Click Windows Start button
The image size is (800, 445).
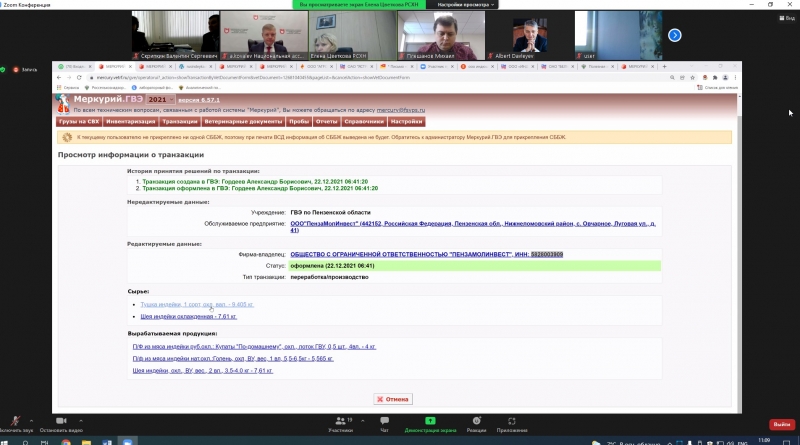(x=5, y=442)
